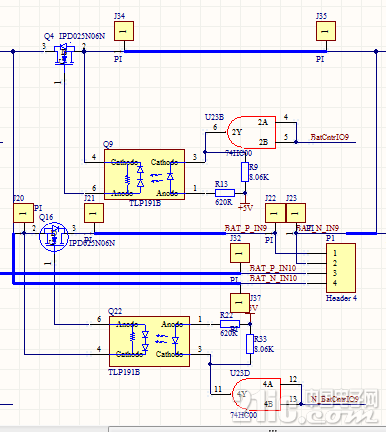Select the J37 connector pad
The width and height of the screenshot is (386, 432).
240,303
